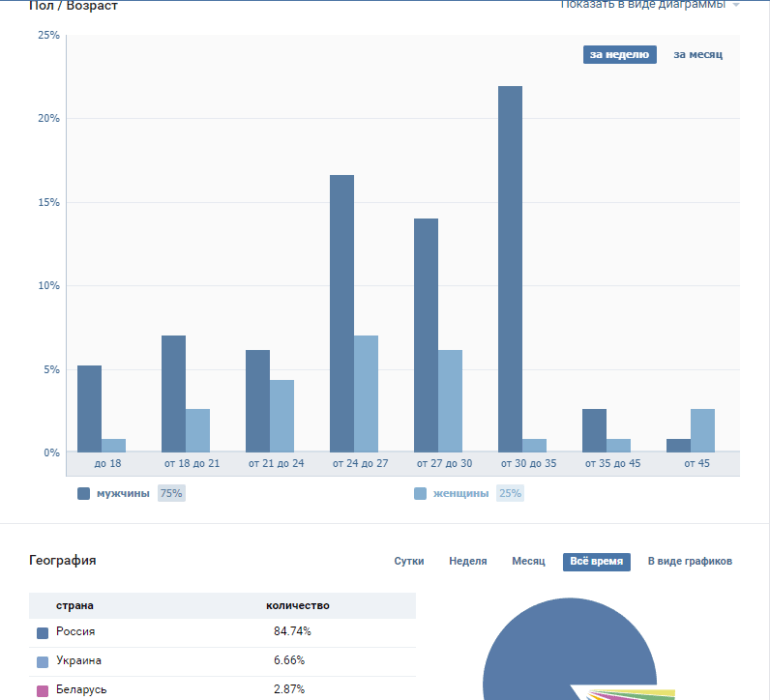Switch the age chart to 'за неделю'
770x700 pixels.
tap(620, 55)
